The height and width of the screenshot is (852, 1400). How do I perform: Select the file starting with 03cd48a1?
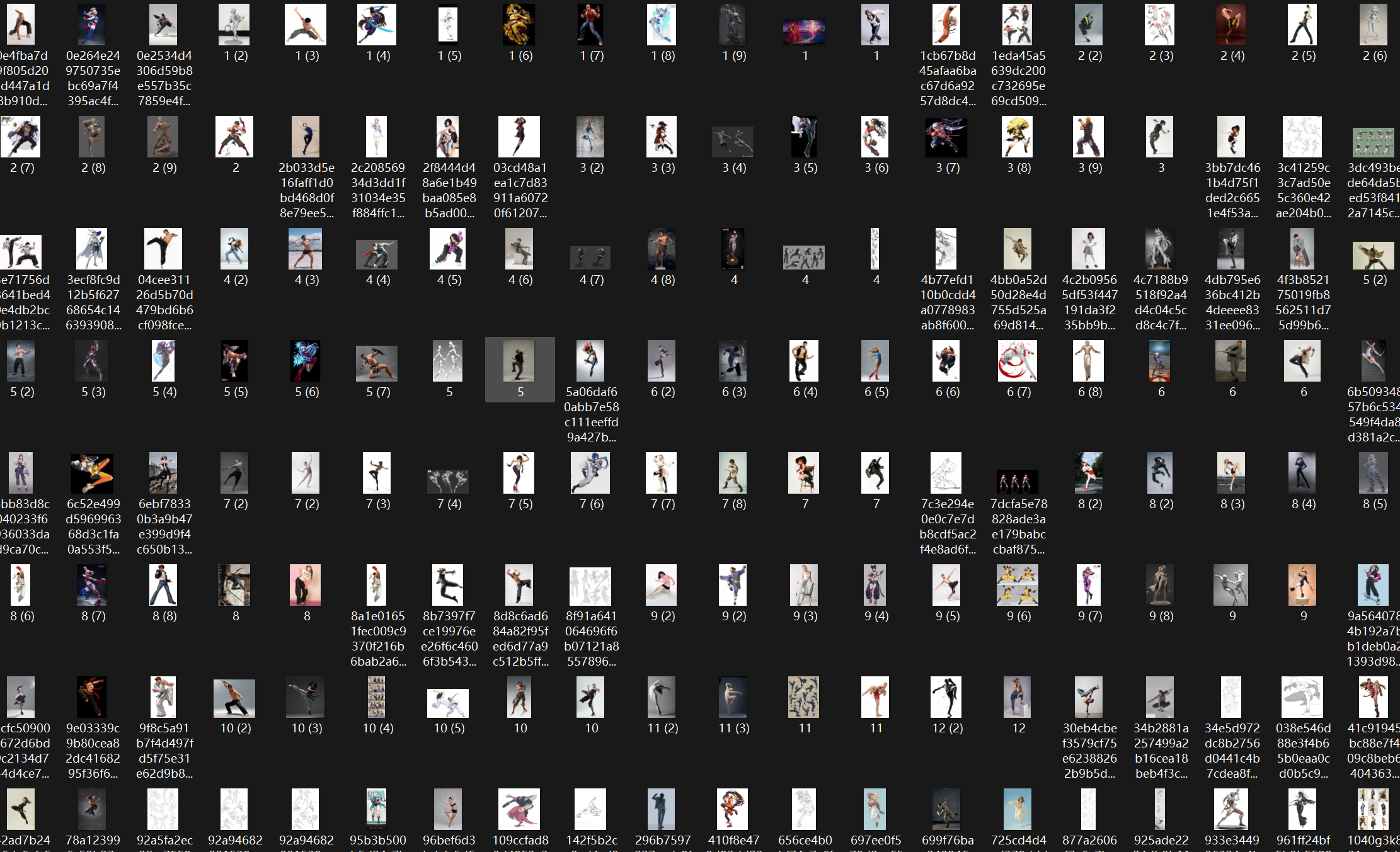tap(519, 167)
